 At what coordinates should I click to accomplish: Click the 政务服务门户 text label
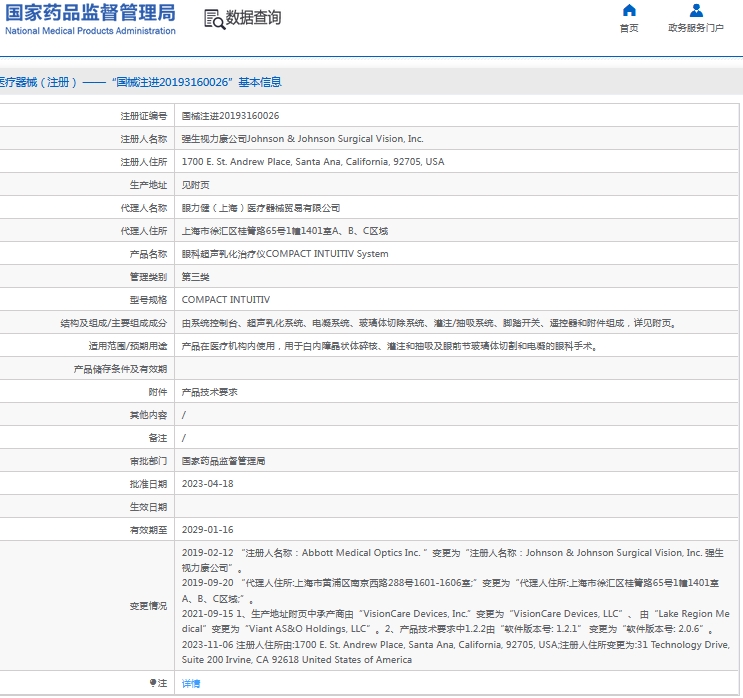tap(696, 28)
